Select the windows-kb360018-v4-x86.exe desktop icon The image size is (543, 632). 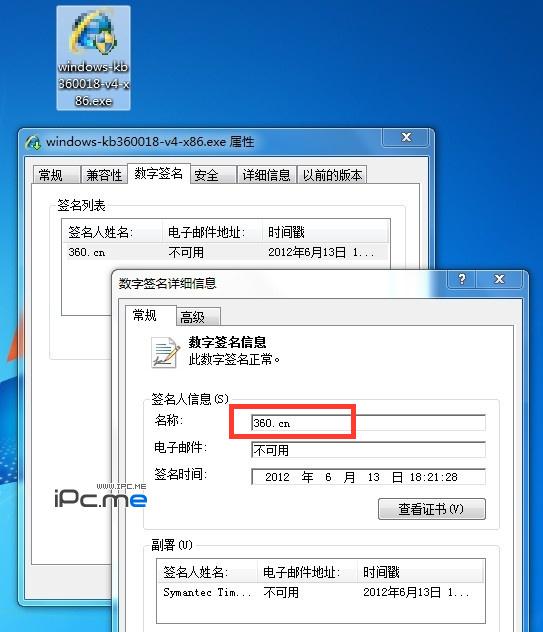coord(93,58)
